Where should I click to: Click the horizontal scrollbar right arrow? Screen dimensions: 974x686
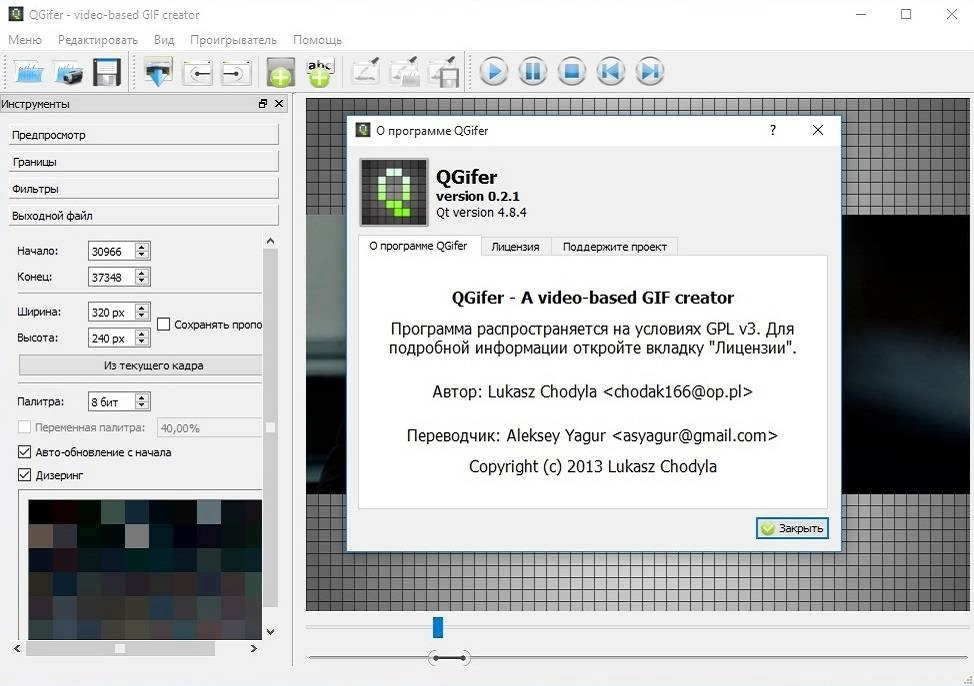point(253,648)
